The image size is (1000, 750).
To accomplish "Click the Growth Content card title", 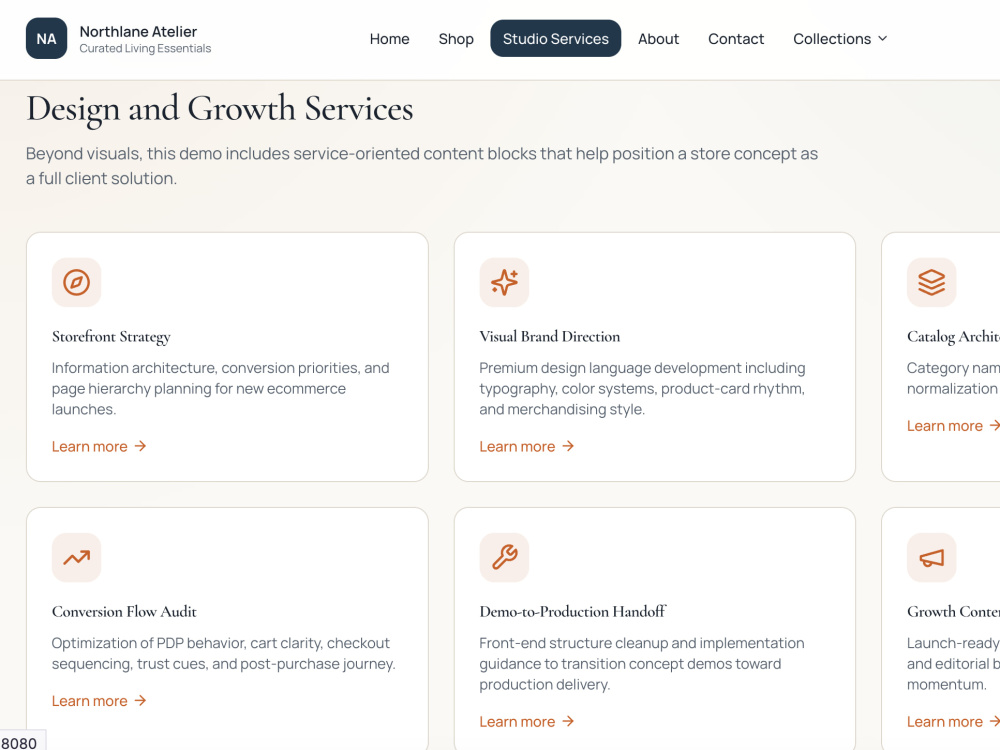I will tap(953, 612).
